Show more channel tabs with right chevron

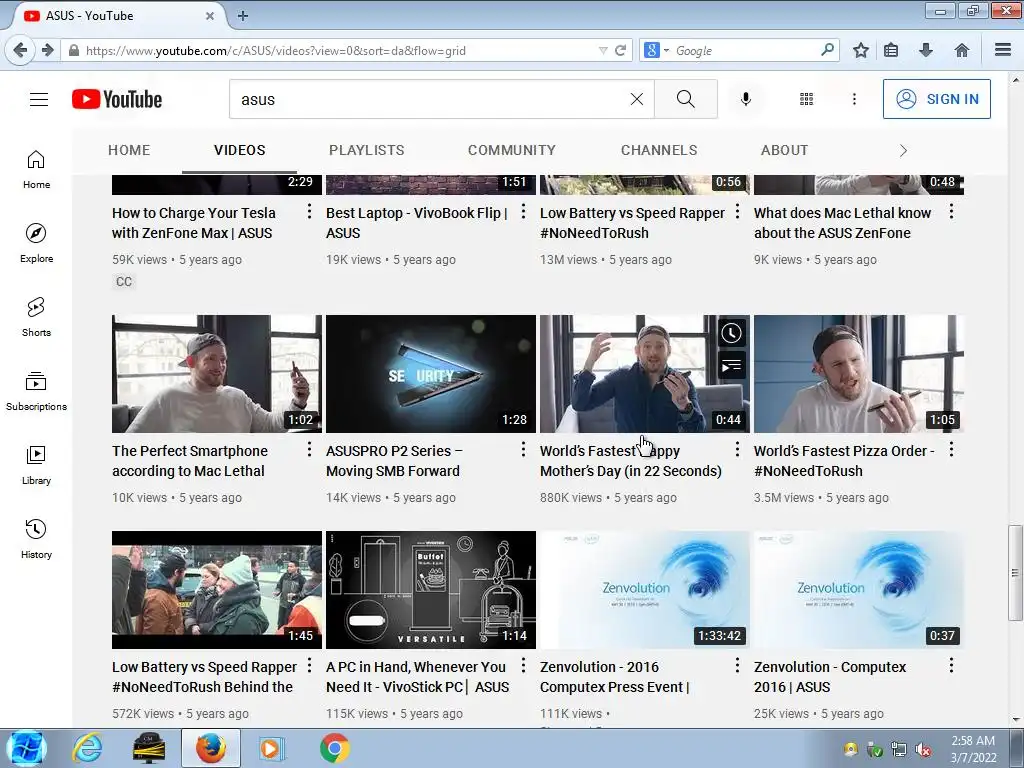903,151
